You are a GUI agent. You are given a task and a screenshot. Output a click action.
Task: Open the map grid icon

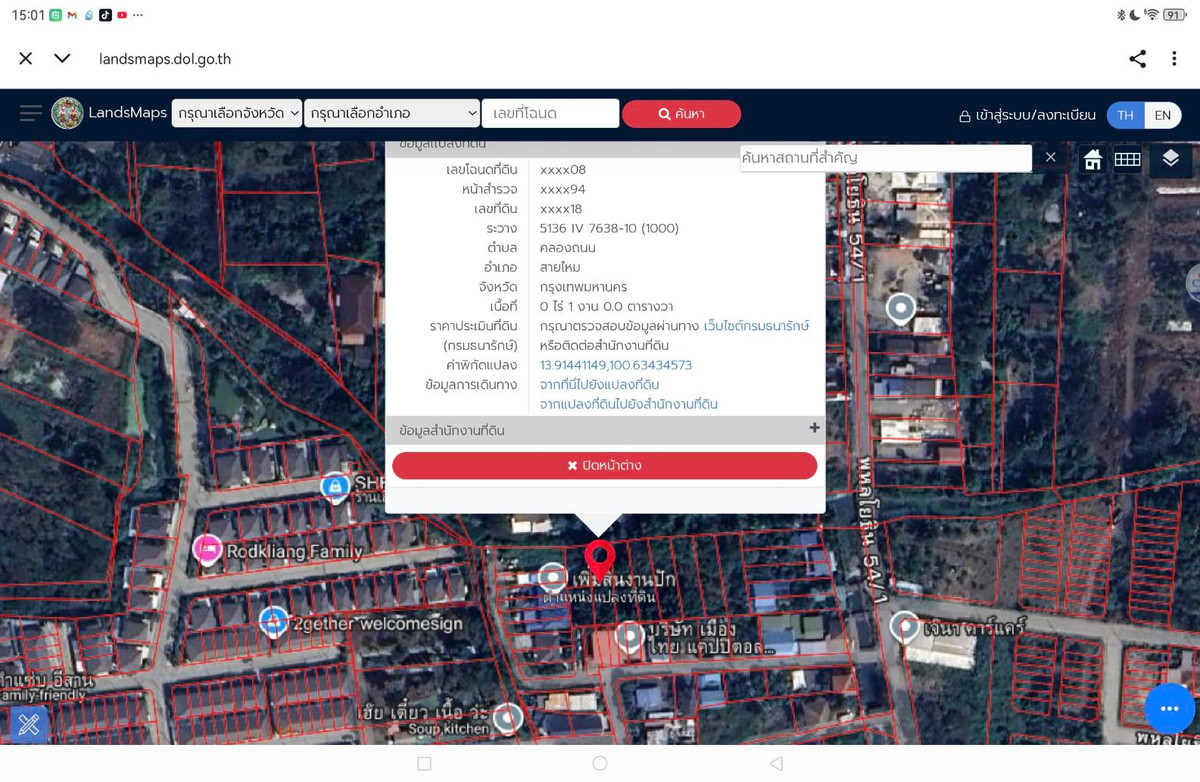[1127, 159]
